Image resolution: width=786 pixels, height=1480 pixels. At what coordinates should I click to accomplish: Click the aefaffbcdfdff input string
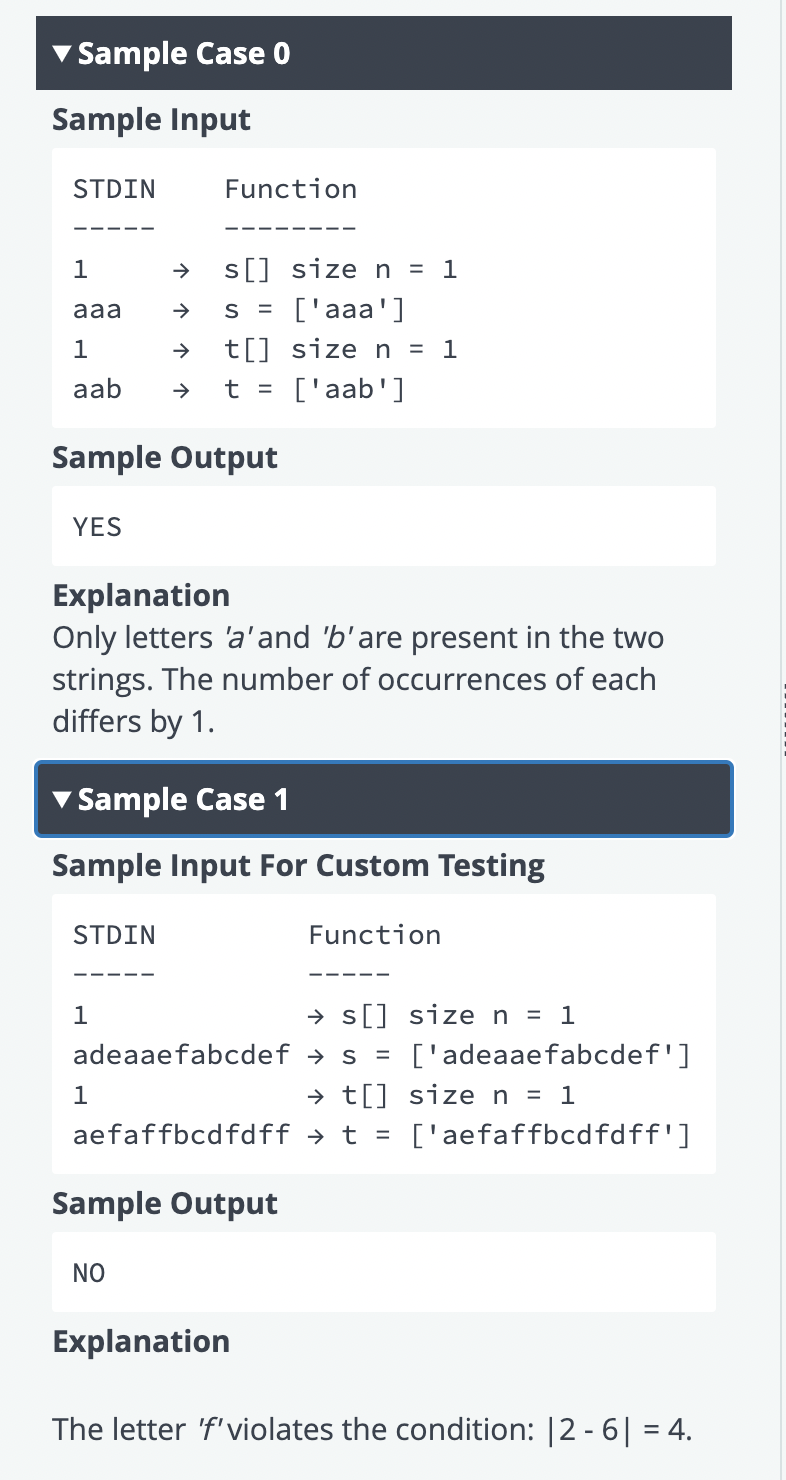click(x=182, y=1135)
